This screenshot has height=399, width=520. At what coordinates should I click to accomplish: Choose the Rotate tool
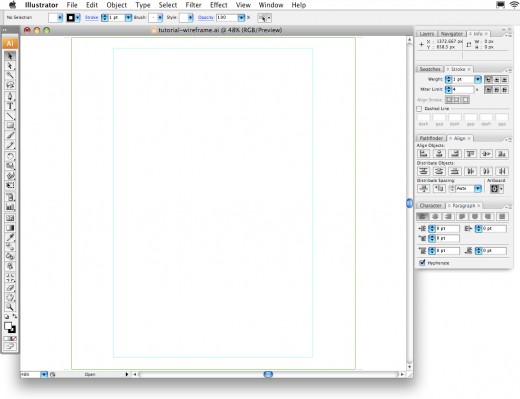(10, 156)
